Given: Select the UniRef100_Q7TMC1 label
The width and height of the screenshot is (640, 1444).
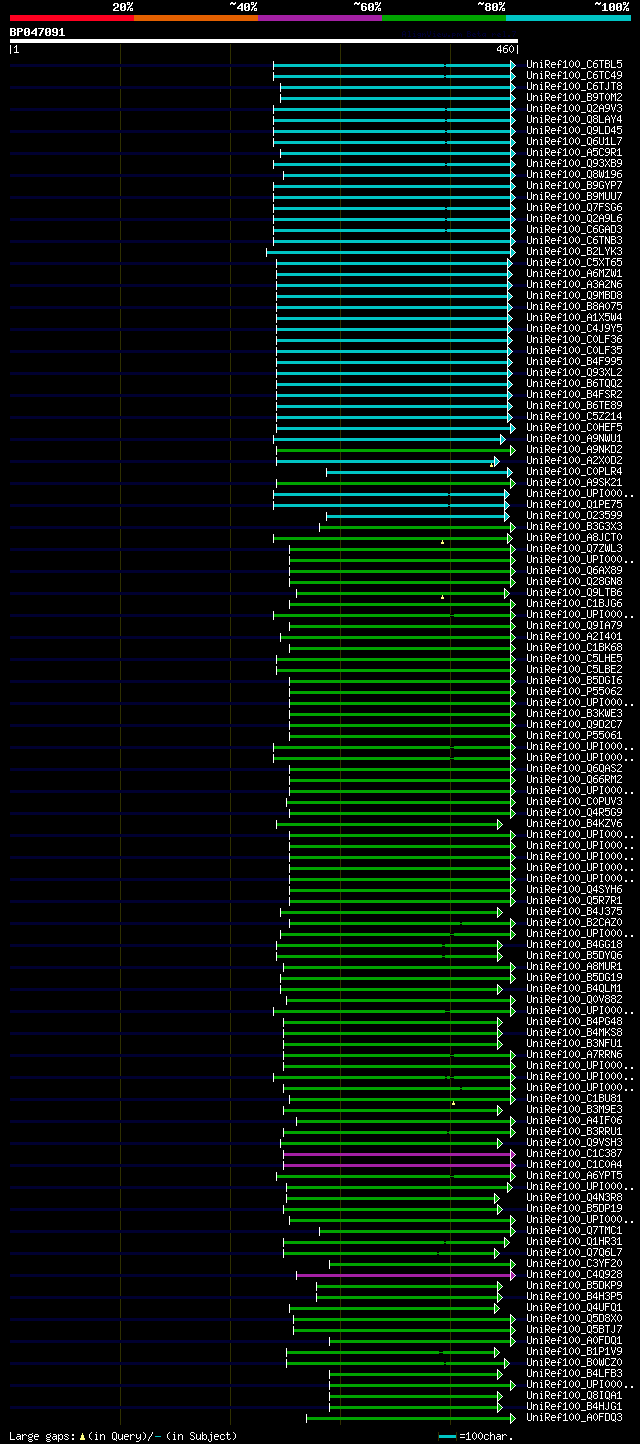Looking at the screenshot, I should point(574,1230).
